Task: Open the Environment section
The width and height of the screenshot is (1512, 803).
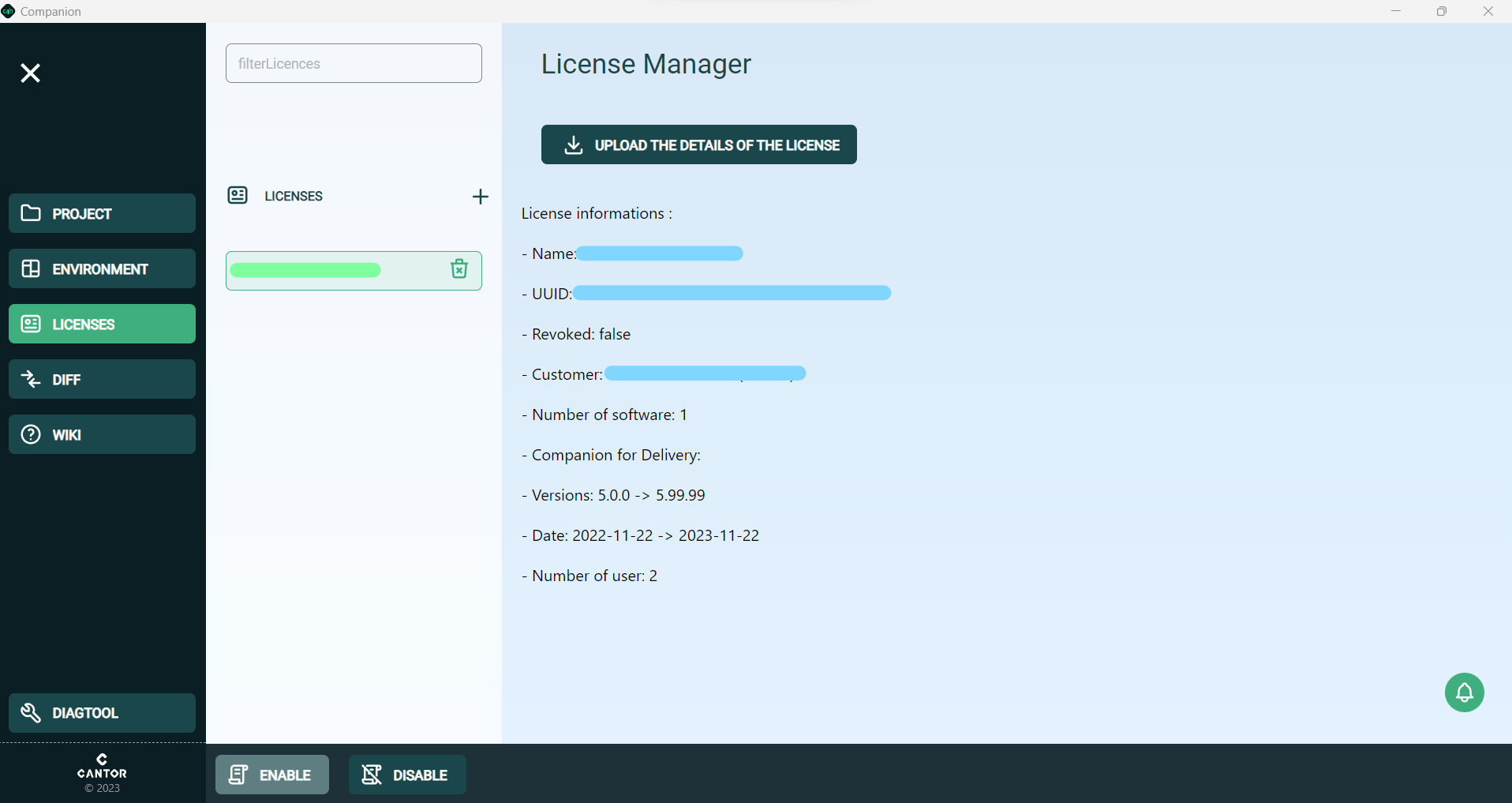Action: point(102,268)
